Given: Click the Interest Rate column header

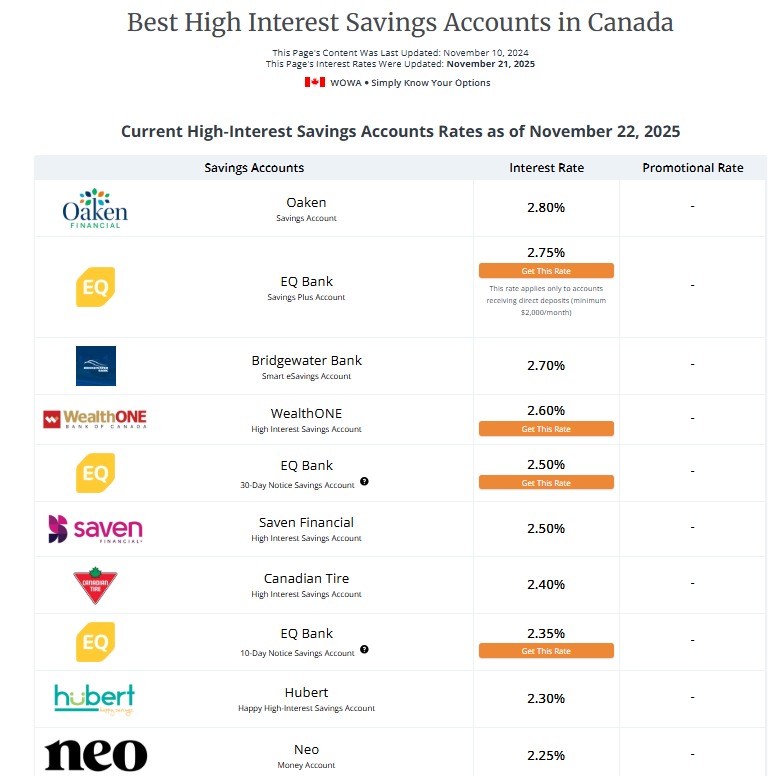Looking at the screenshot, I should (x=546, y=168).
